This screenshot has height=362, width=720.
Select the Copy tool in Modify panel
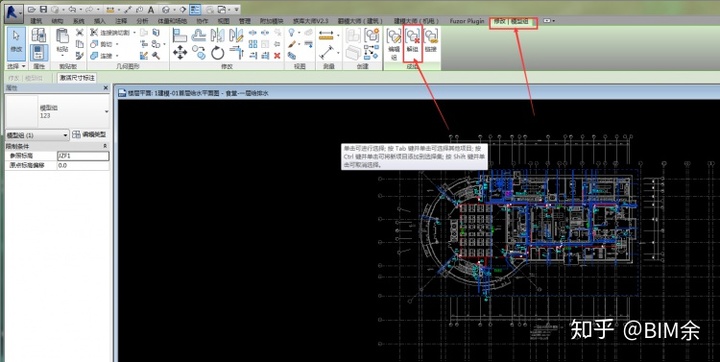pos(199,52)
